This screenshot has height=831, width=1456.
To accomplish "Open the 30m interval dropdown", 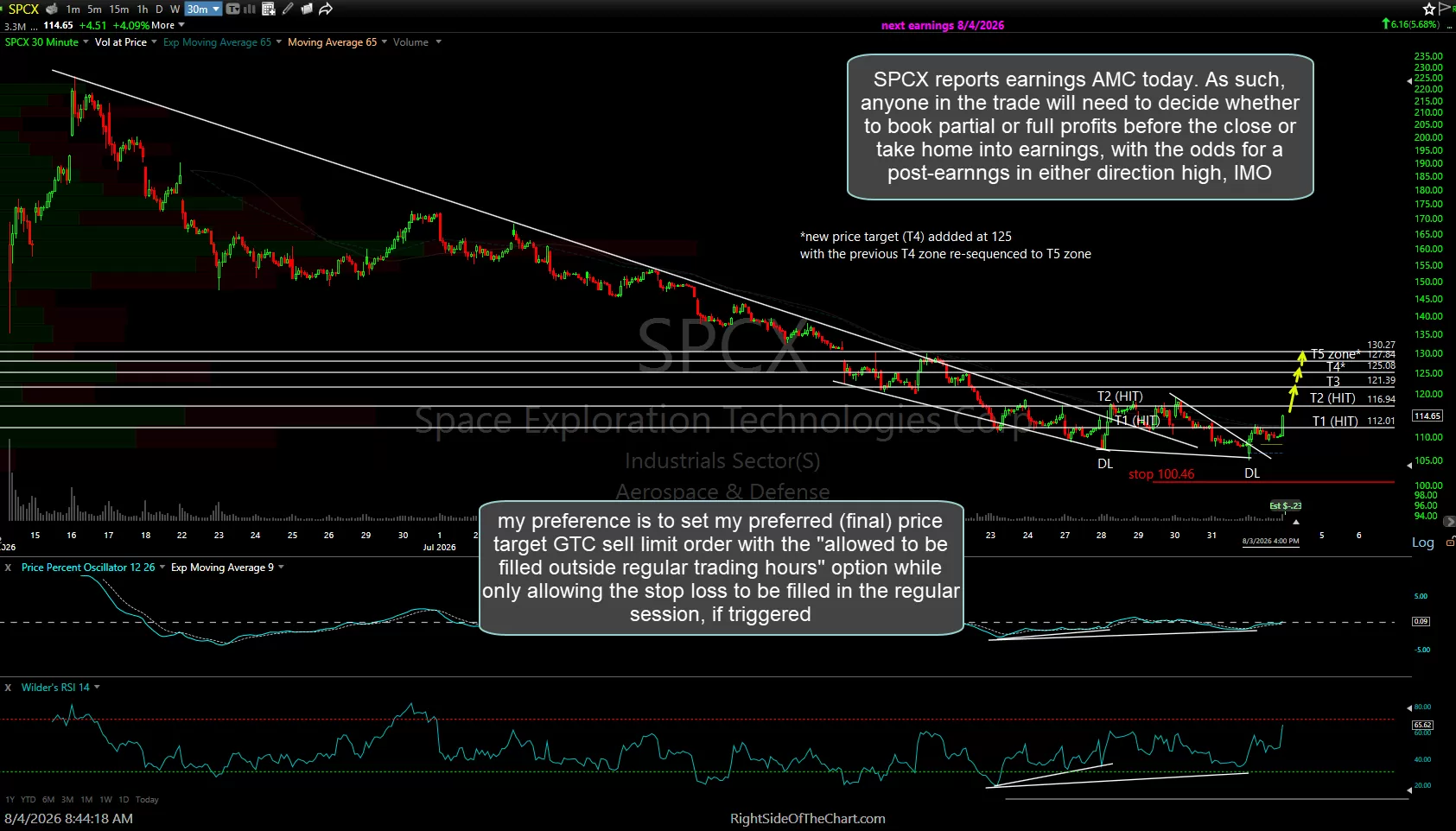I will click(204, 10).
